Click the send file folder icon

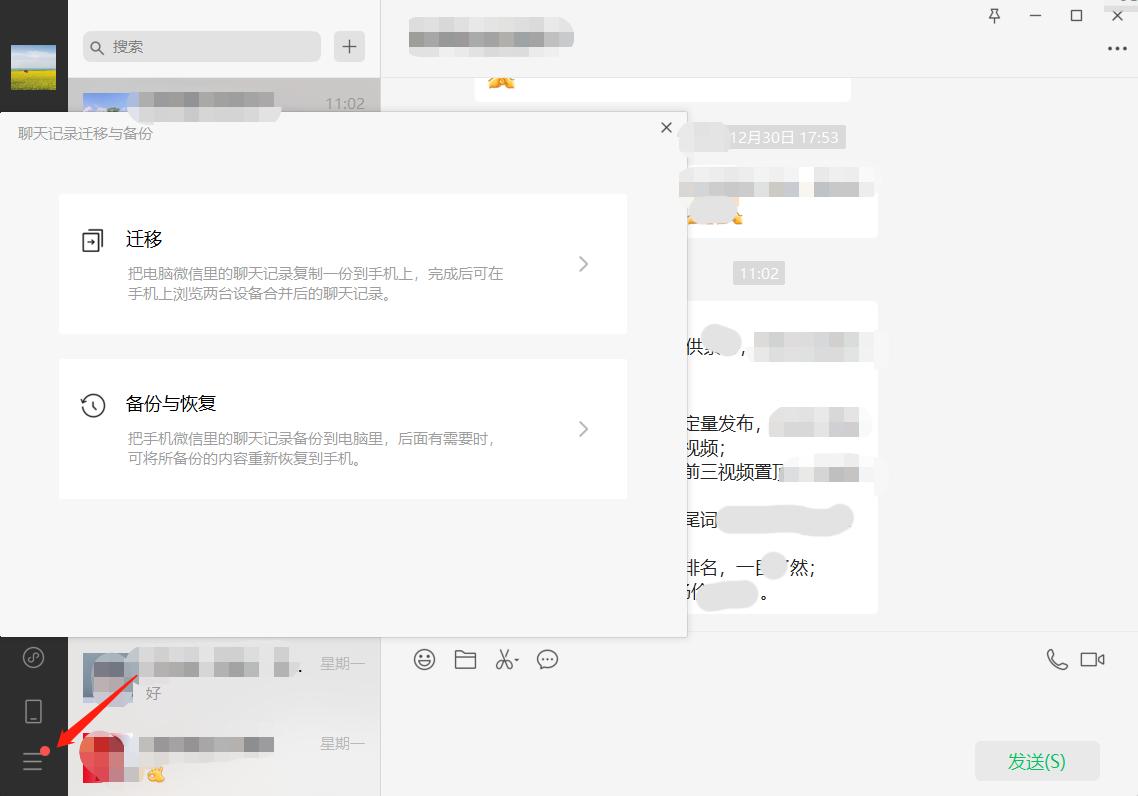tap(465, 659)
